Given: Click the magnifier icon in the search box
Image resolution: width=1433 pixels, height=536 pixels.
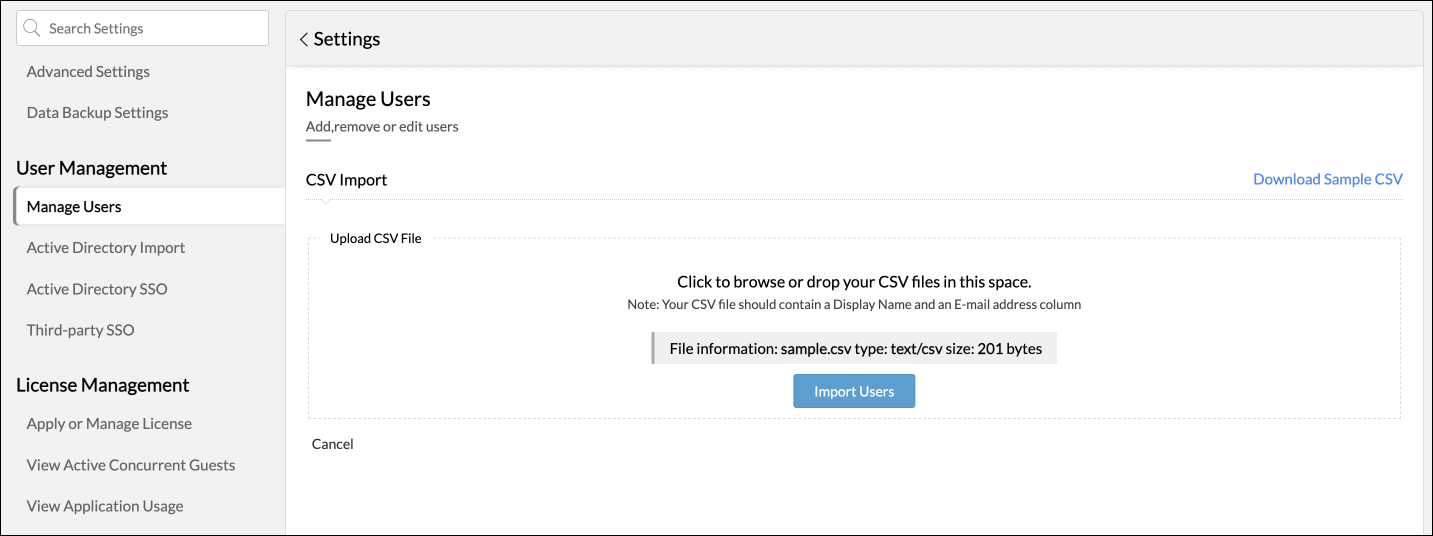Looking at the screenshot, I should (32, 29).
